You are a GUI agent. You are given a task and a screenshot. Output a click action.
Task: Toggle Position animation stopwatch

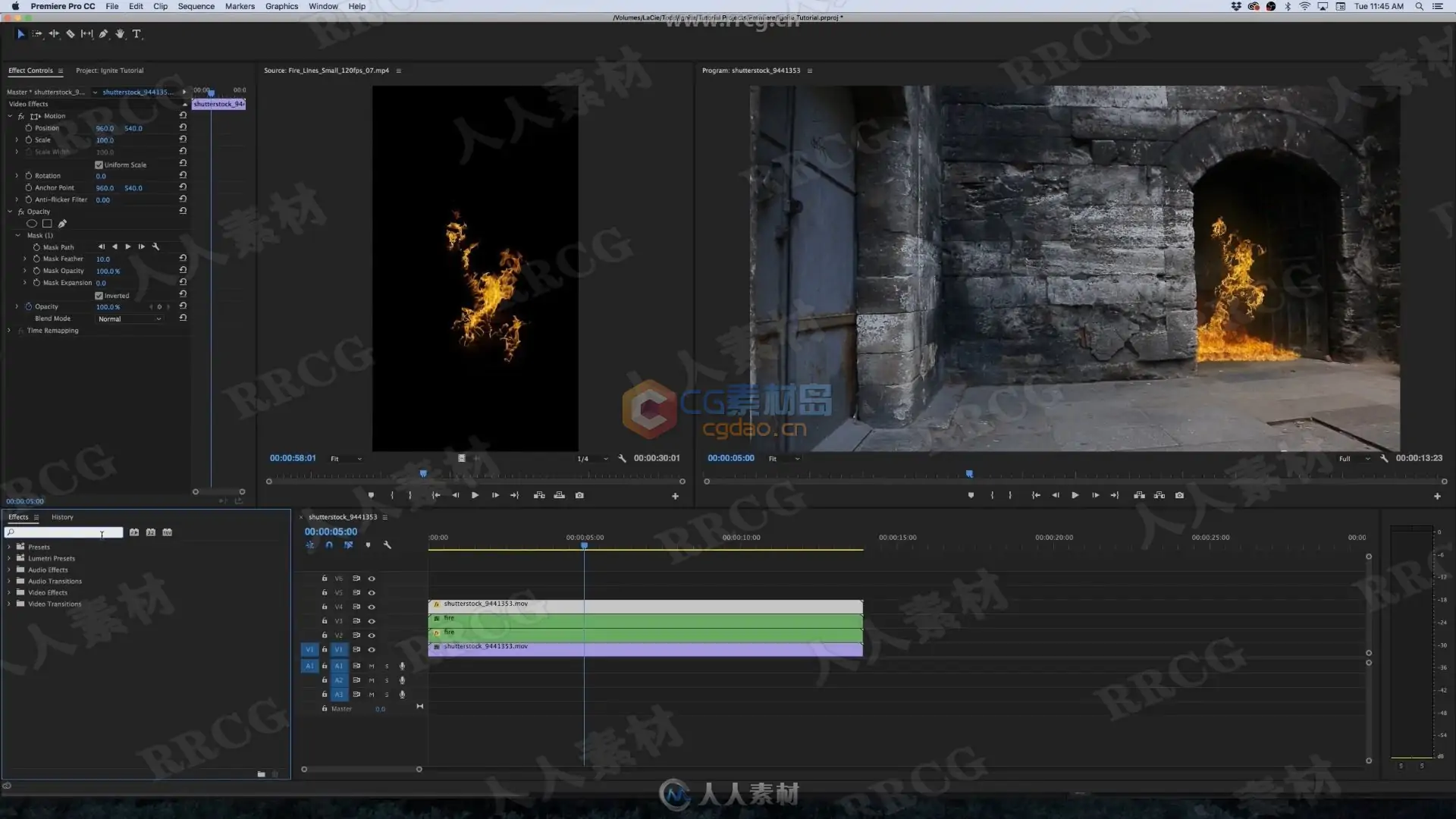29,128
